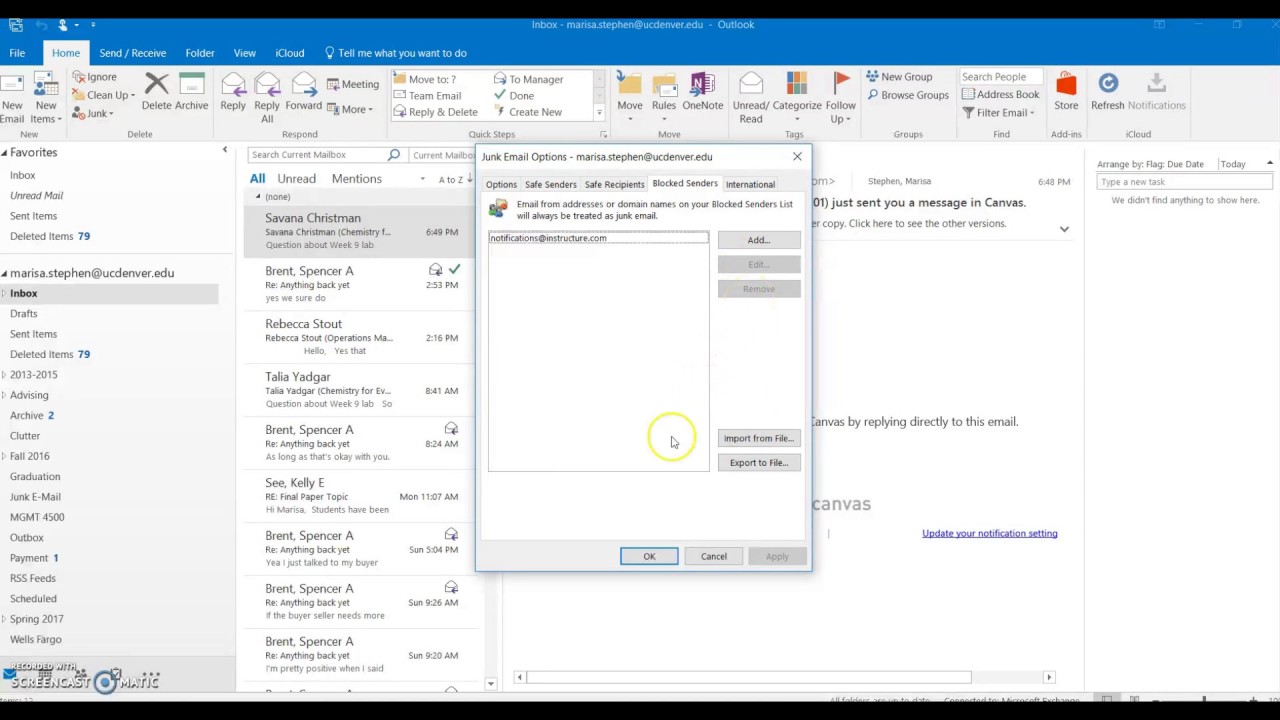Click the New Email icon

(12, 97)
